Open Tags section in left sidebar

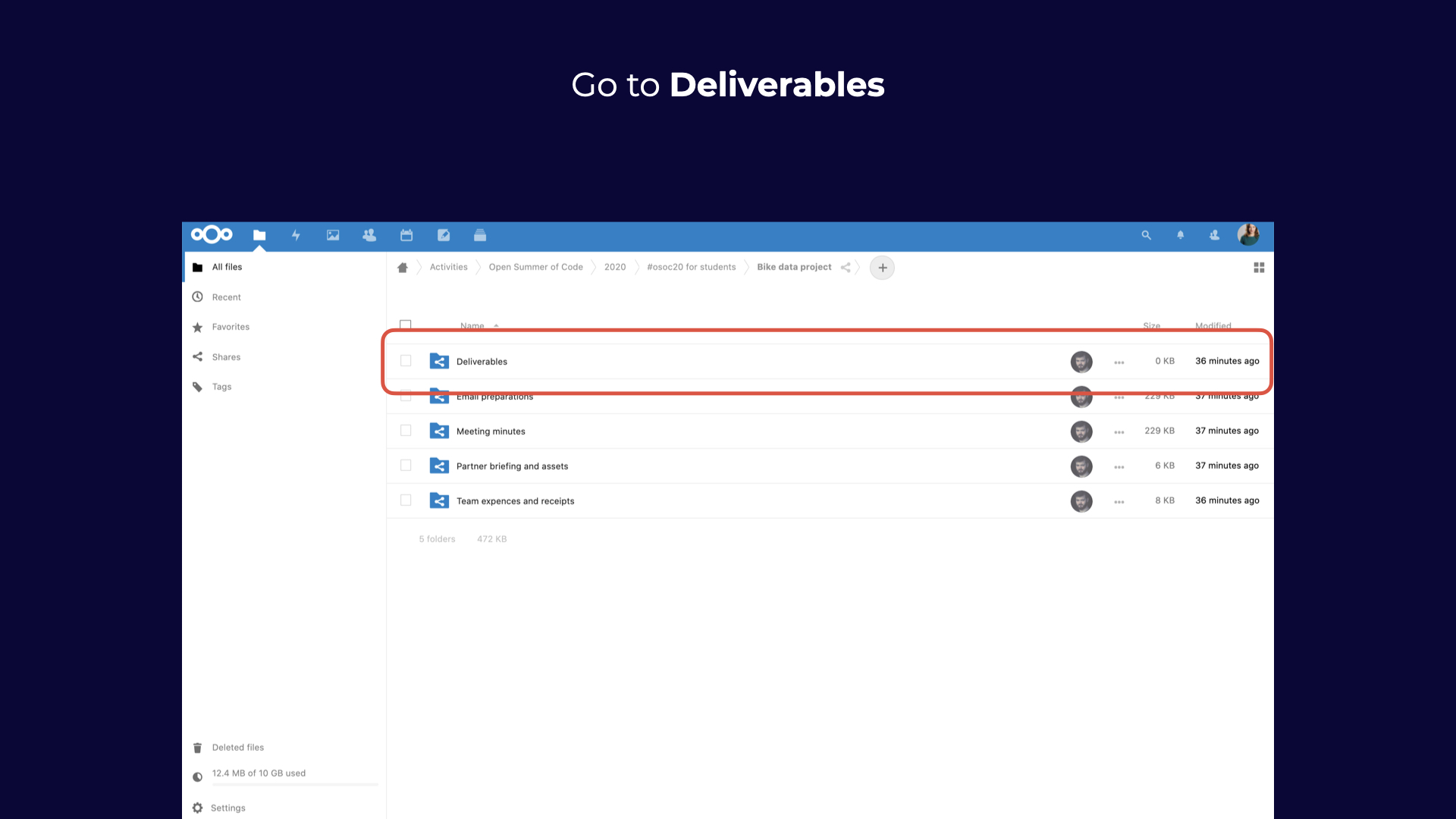[221, 387]
